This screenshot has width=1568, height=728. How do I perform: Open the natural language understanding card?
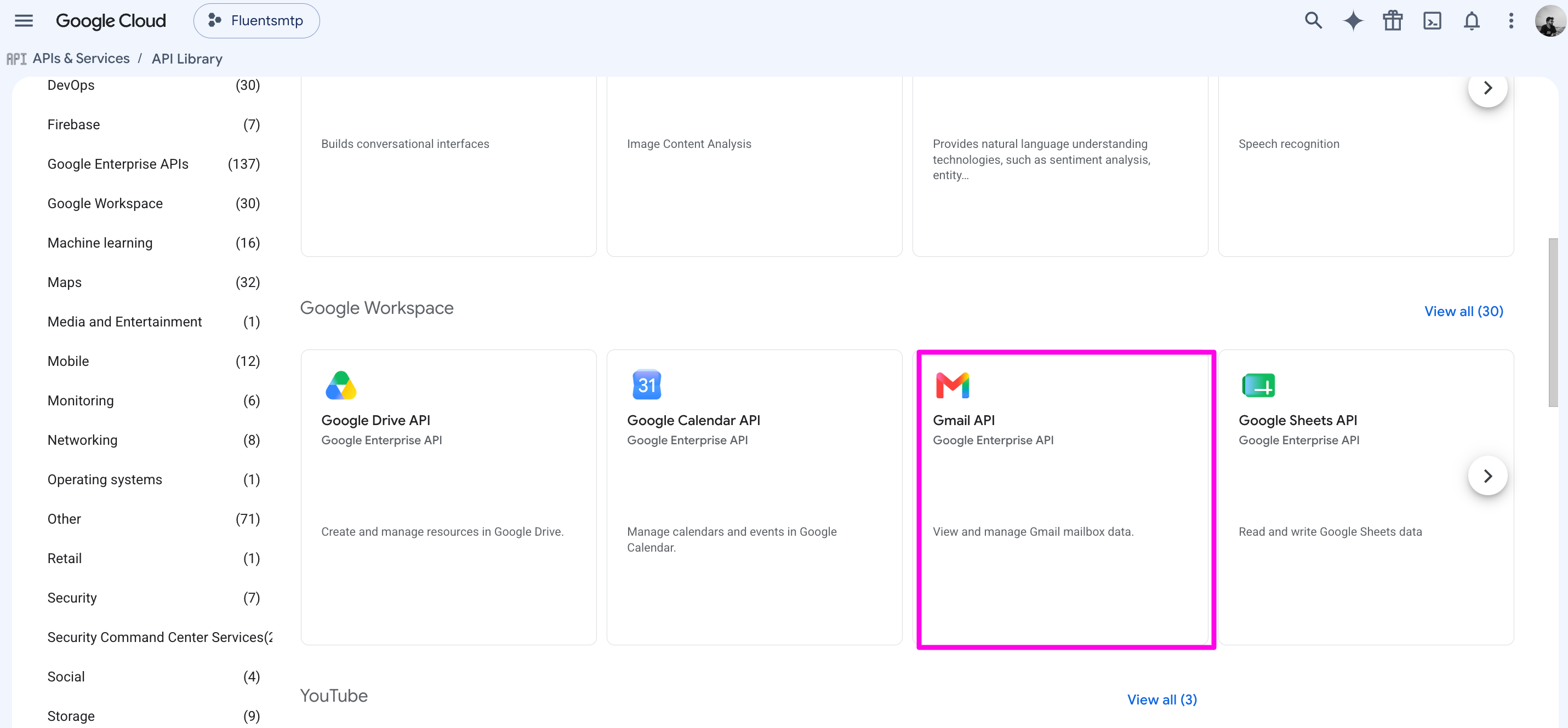pos(1060,166)
